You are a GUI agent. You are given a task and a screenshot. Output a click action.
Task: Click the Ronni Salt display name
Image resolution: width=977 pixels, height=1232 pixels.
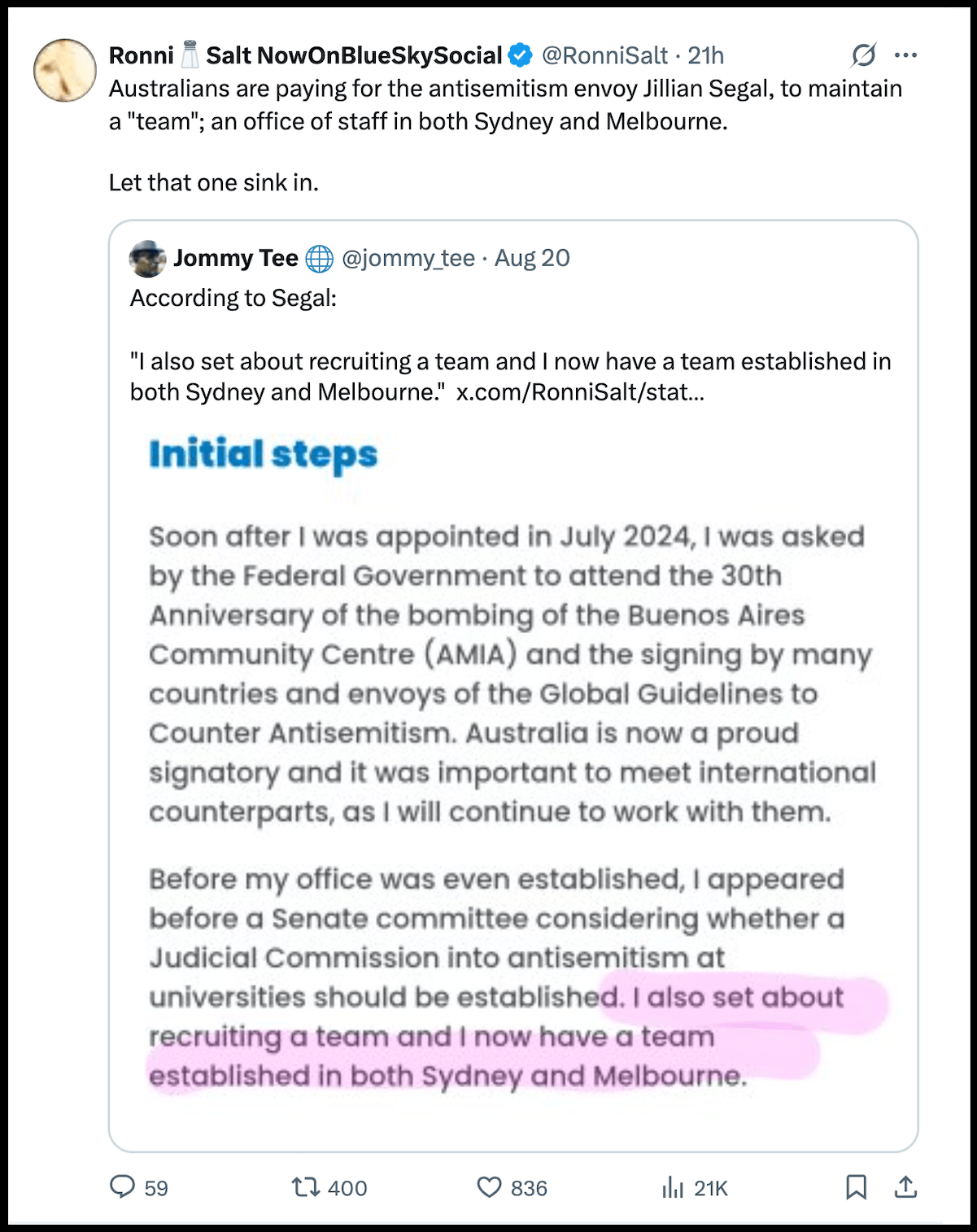(305, 55)
